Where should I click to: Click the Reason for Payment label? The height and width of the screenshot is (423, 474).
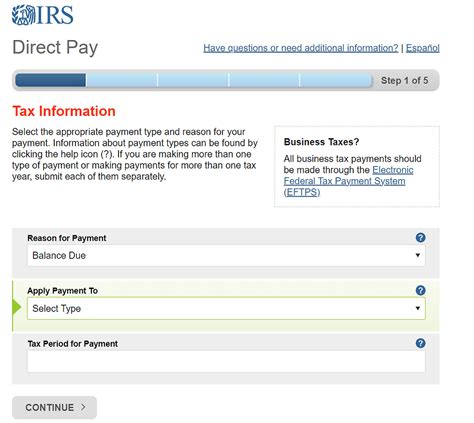coord(67,238)
